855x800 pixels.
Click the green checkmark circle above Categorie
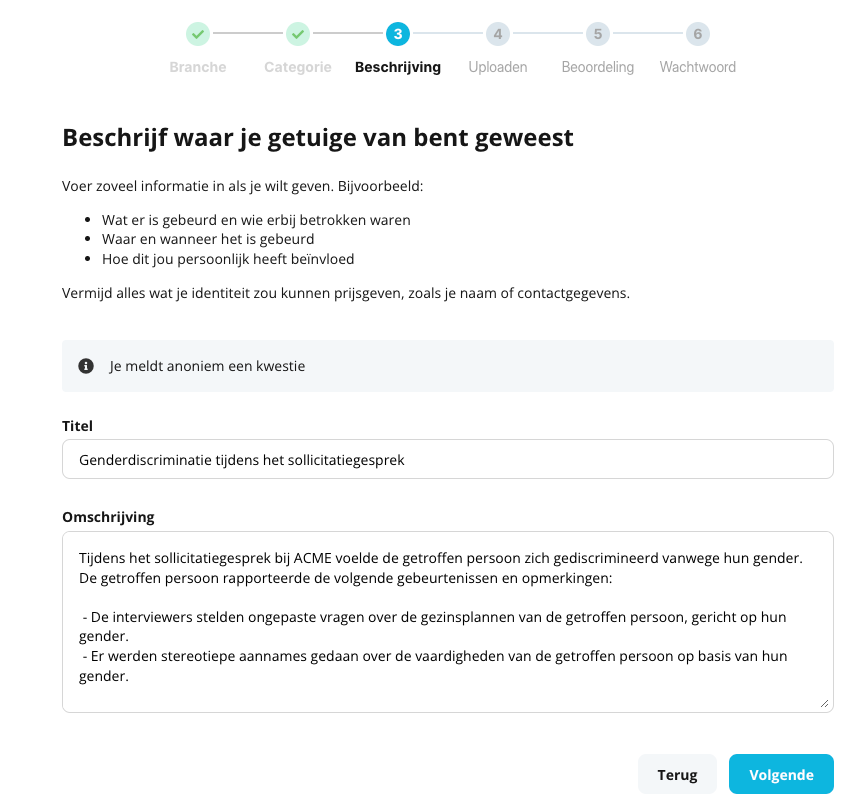point(298,34)
